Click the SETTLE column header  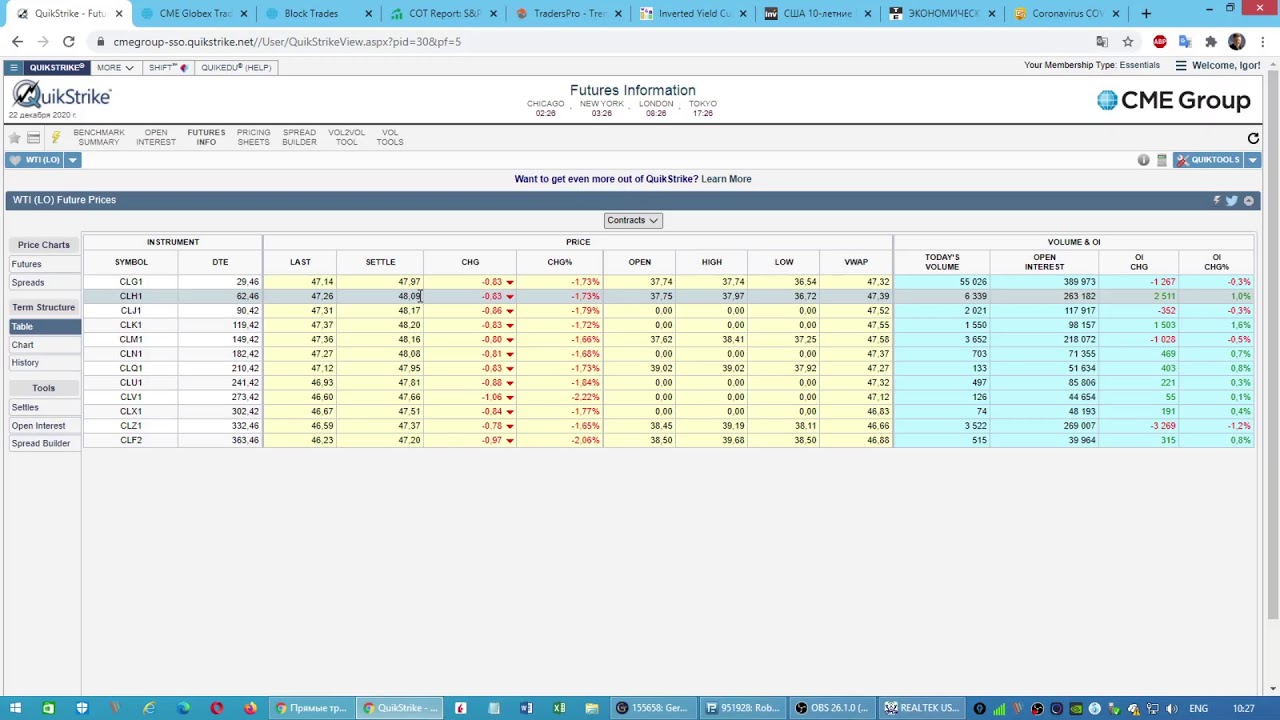coord(380,262)
